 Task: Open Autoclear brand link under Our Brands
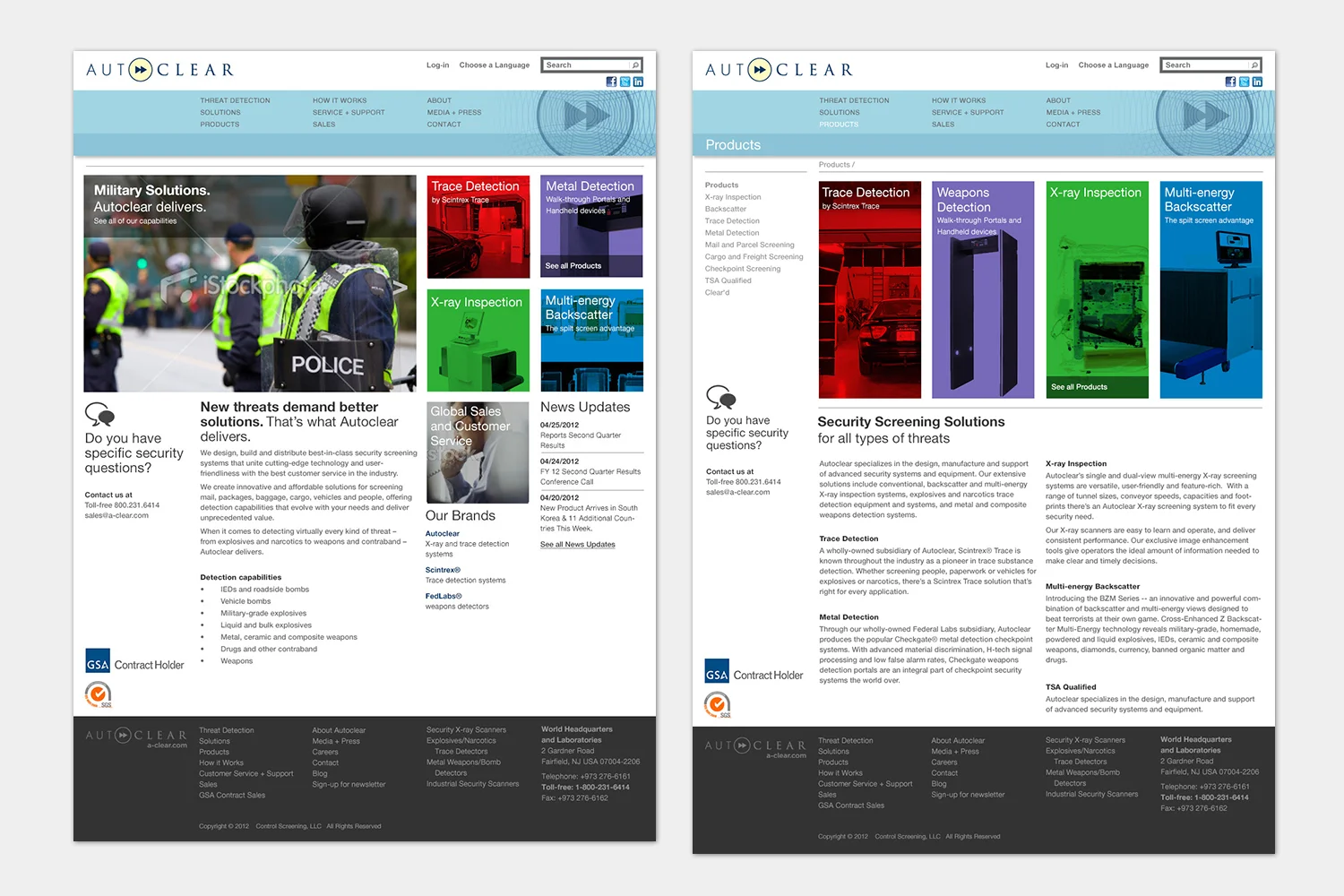point(443,534)
